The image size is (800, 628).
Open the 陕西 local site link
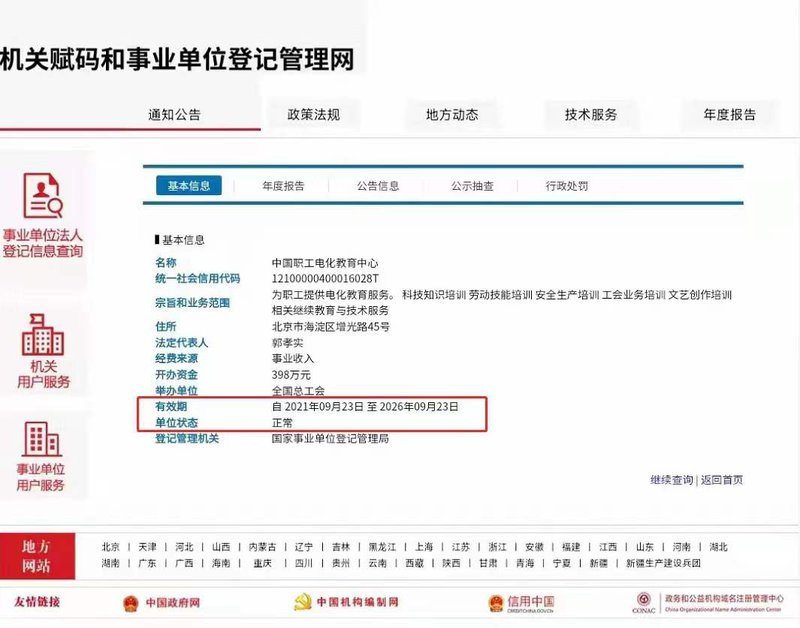[451, 563]
